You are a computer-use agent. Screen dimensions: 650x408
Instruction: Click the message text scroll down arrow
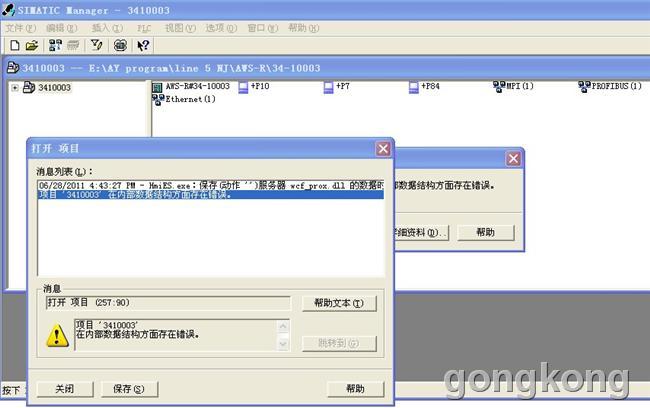(x=283, y=344)
